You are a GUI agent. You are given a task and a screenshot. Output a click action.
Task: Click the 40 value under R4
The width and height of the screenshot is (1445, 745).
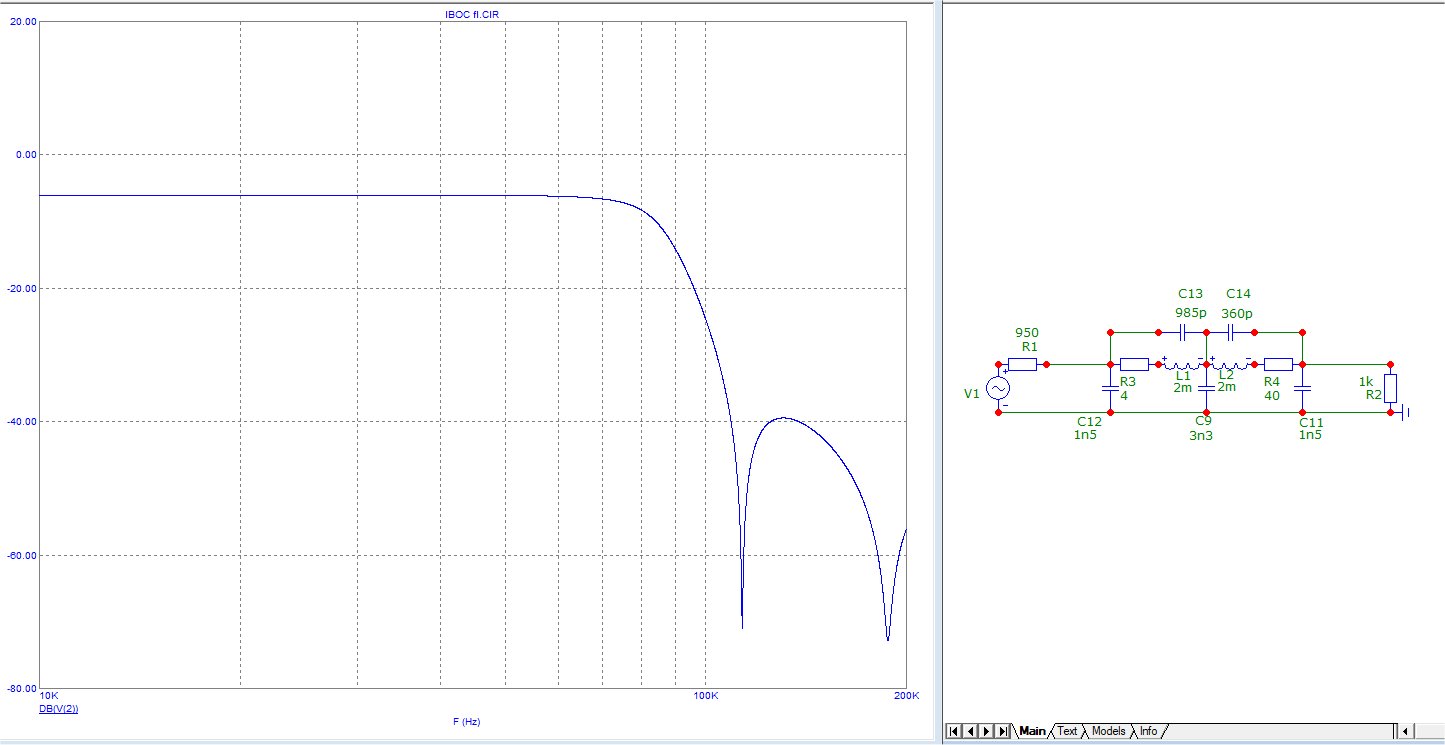coord(1271,396)
